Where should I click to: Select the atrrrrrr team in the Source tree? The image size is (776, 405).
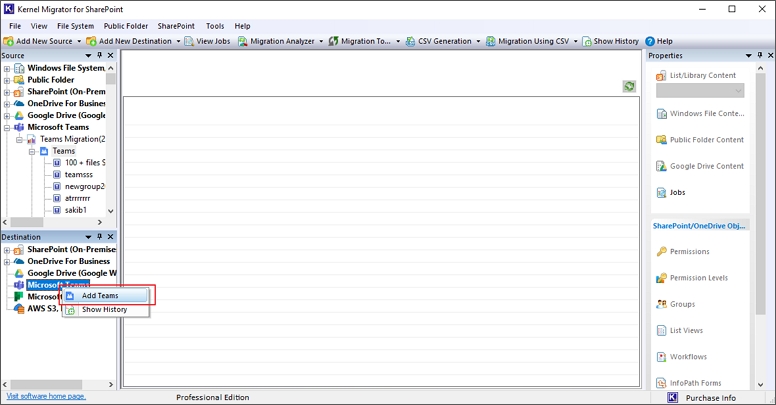tap(77, 198)
